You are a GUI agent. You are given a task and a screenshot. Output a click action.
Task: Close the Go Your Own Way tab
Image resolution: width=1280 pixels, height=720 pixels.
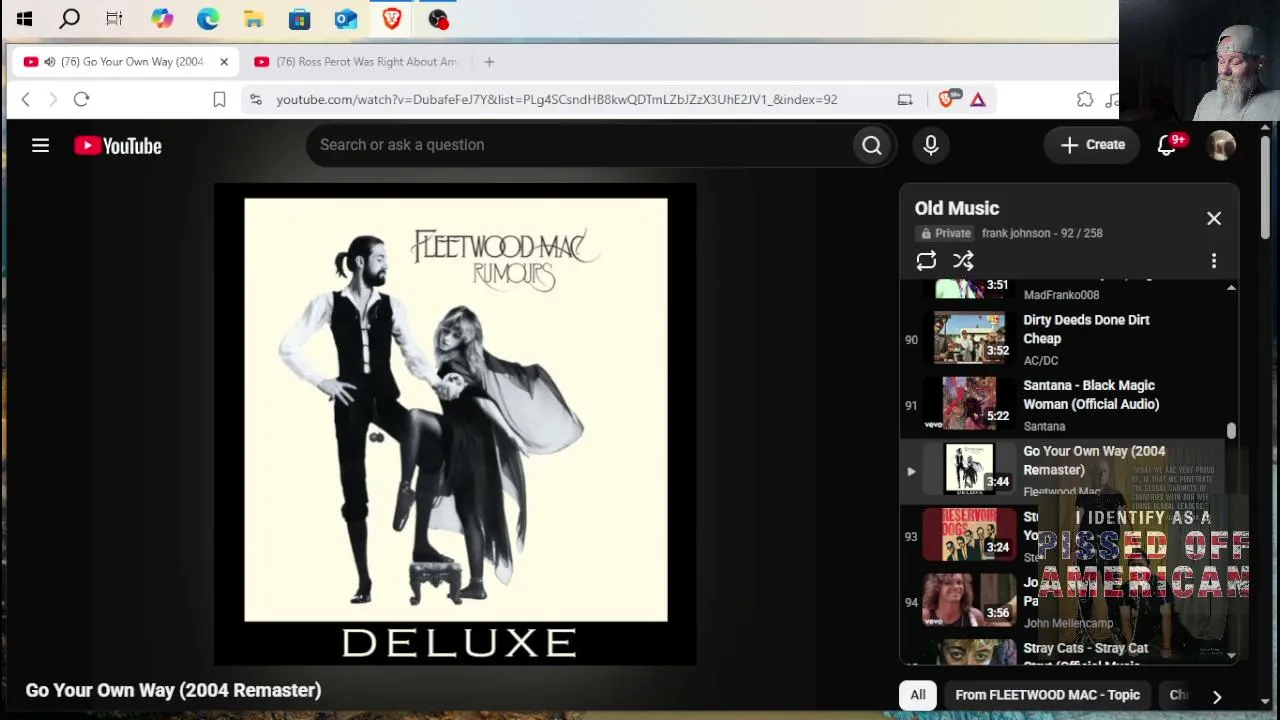(x=224, y=62)
